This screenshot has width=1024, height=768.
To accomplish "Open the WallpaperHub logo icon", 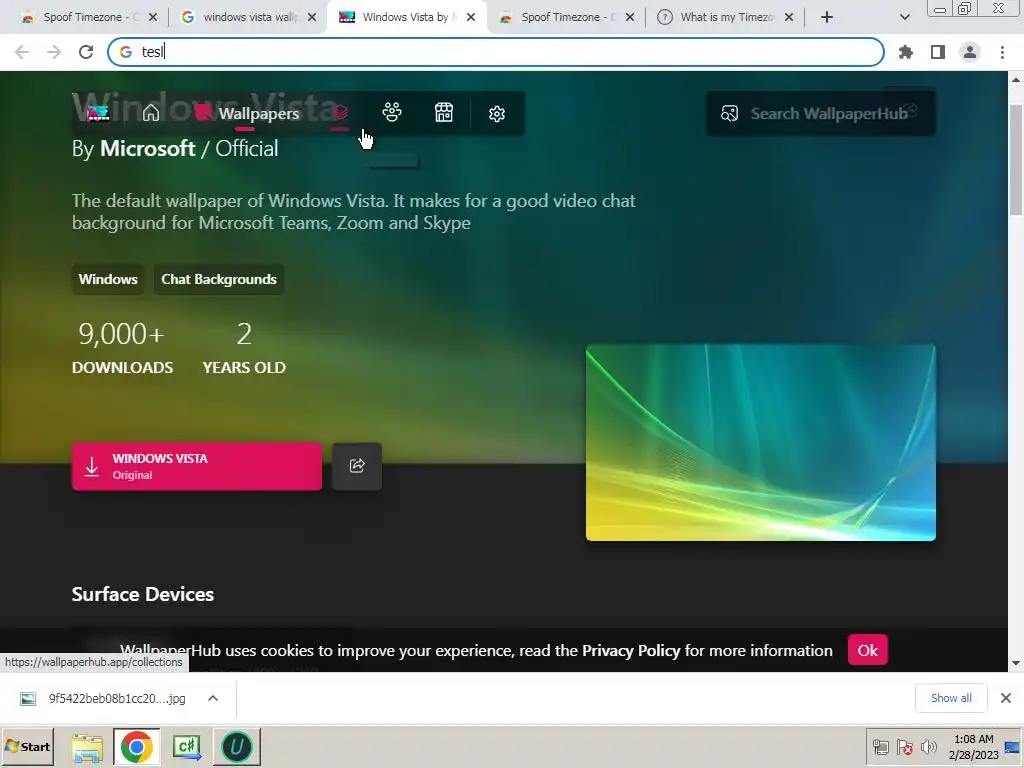I will (x=98, y=114).
